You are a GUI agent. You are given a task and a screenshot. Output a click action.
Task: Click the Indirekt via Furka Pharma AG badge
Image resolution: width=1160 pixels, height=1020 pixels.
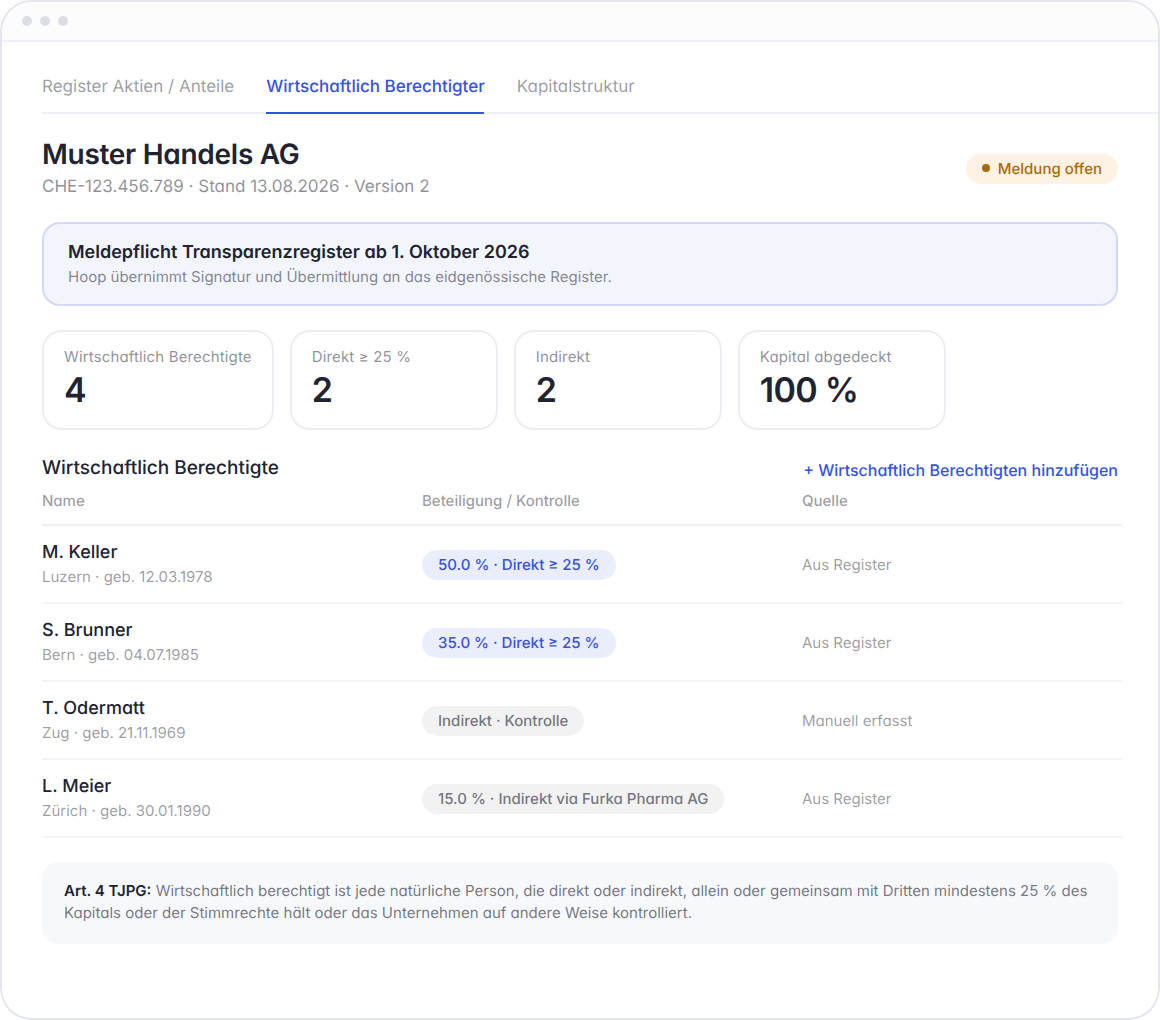click(573, 799)
